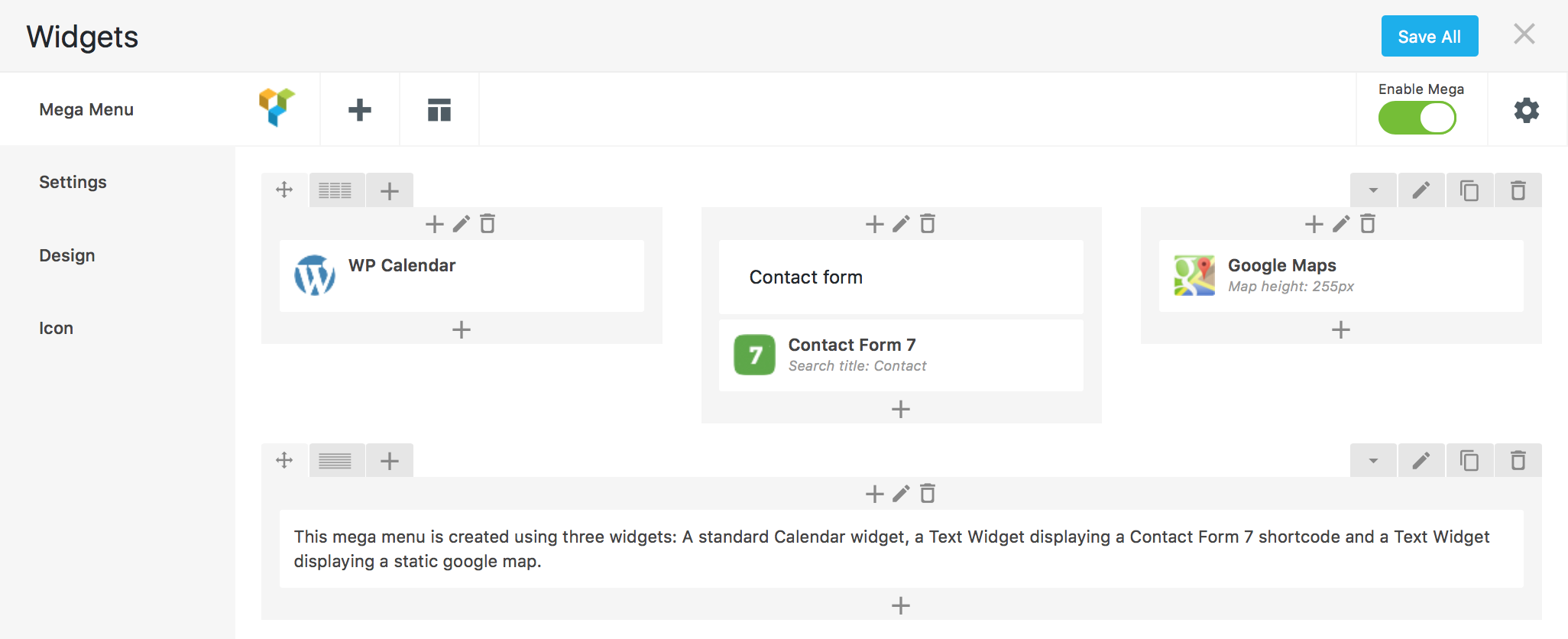
Task: Open the first row's column layout selector
Action: [335, 190]
